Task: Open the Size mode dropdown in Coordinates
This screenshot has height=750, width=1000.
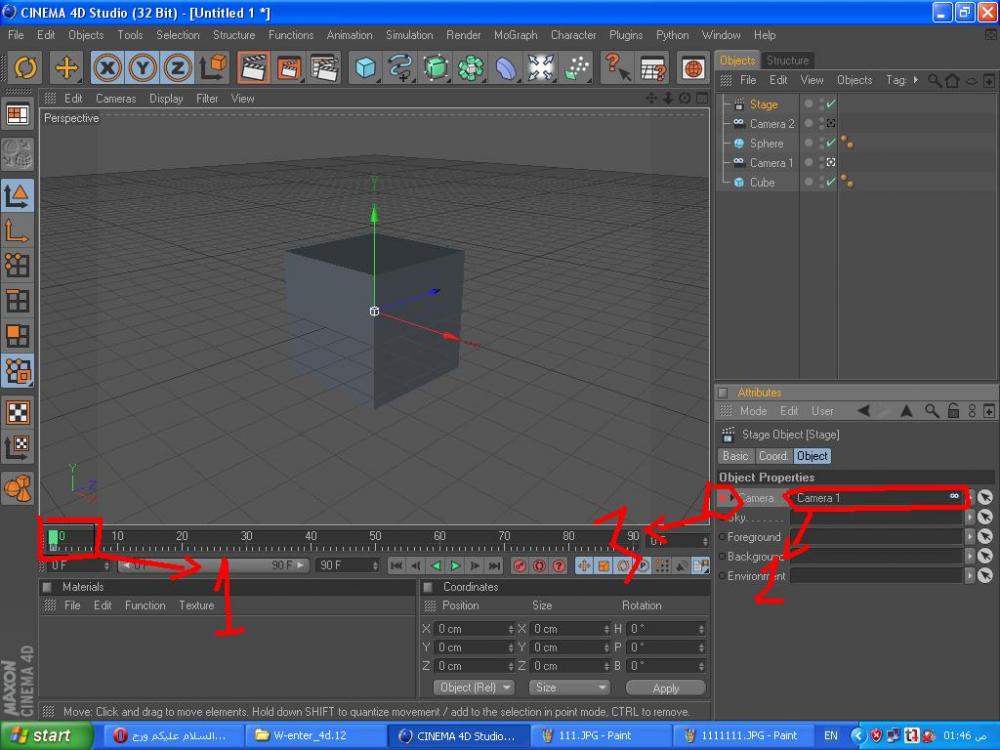Action: click(570, 688)
